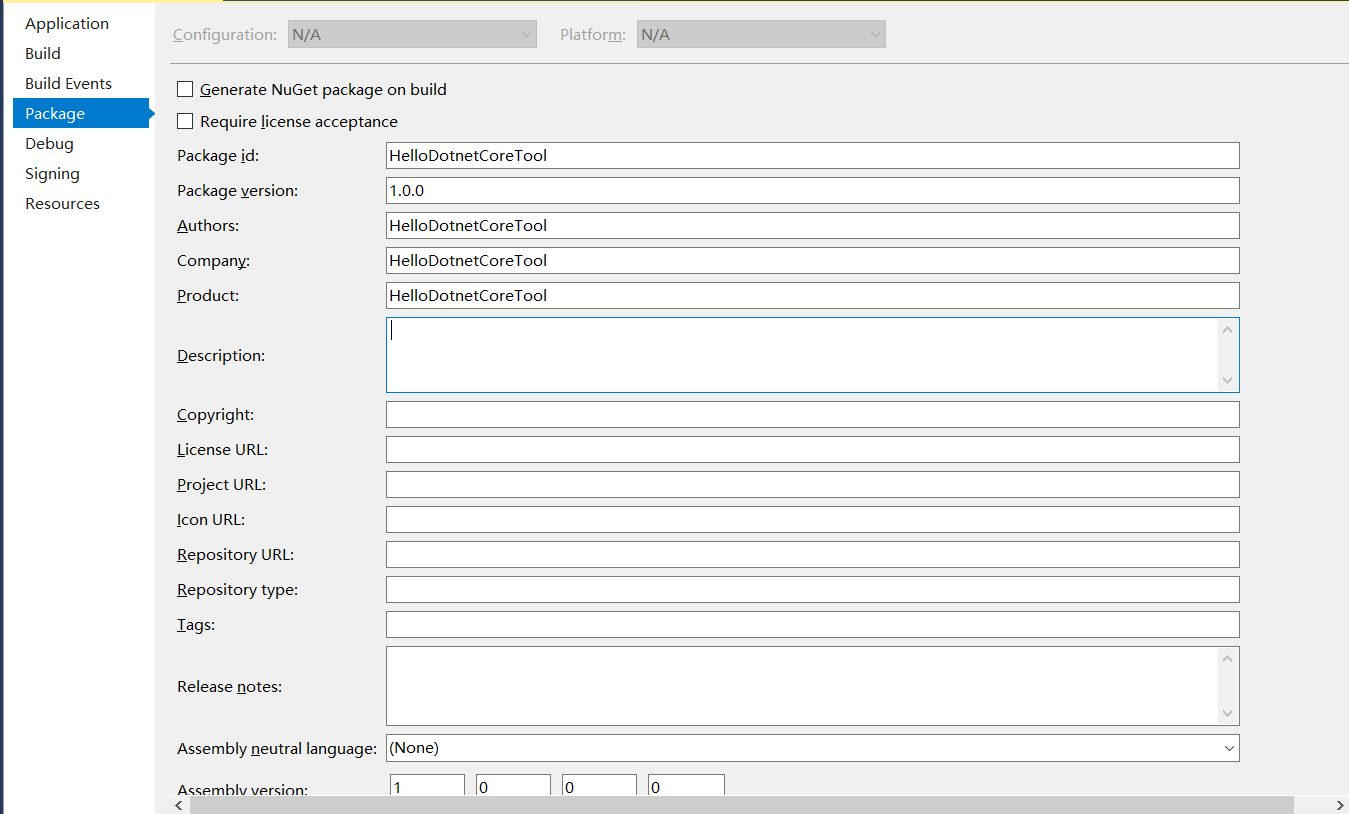Image resolution: width=1349 pixels, height=814 pixels.
Task: Edit the Package version field
Action: [x=812, y=191]
